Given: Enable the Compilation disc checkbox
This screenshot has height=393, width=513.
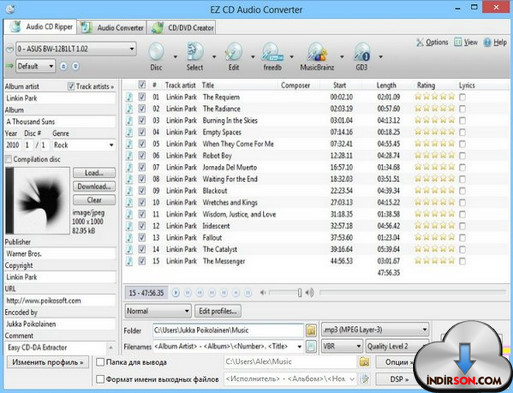Looking at the screenshot, I should 9,159.
